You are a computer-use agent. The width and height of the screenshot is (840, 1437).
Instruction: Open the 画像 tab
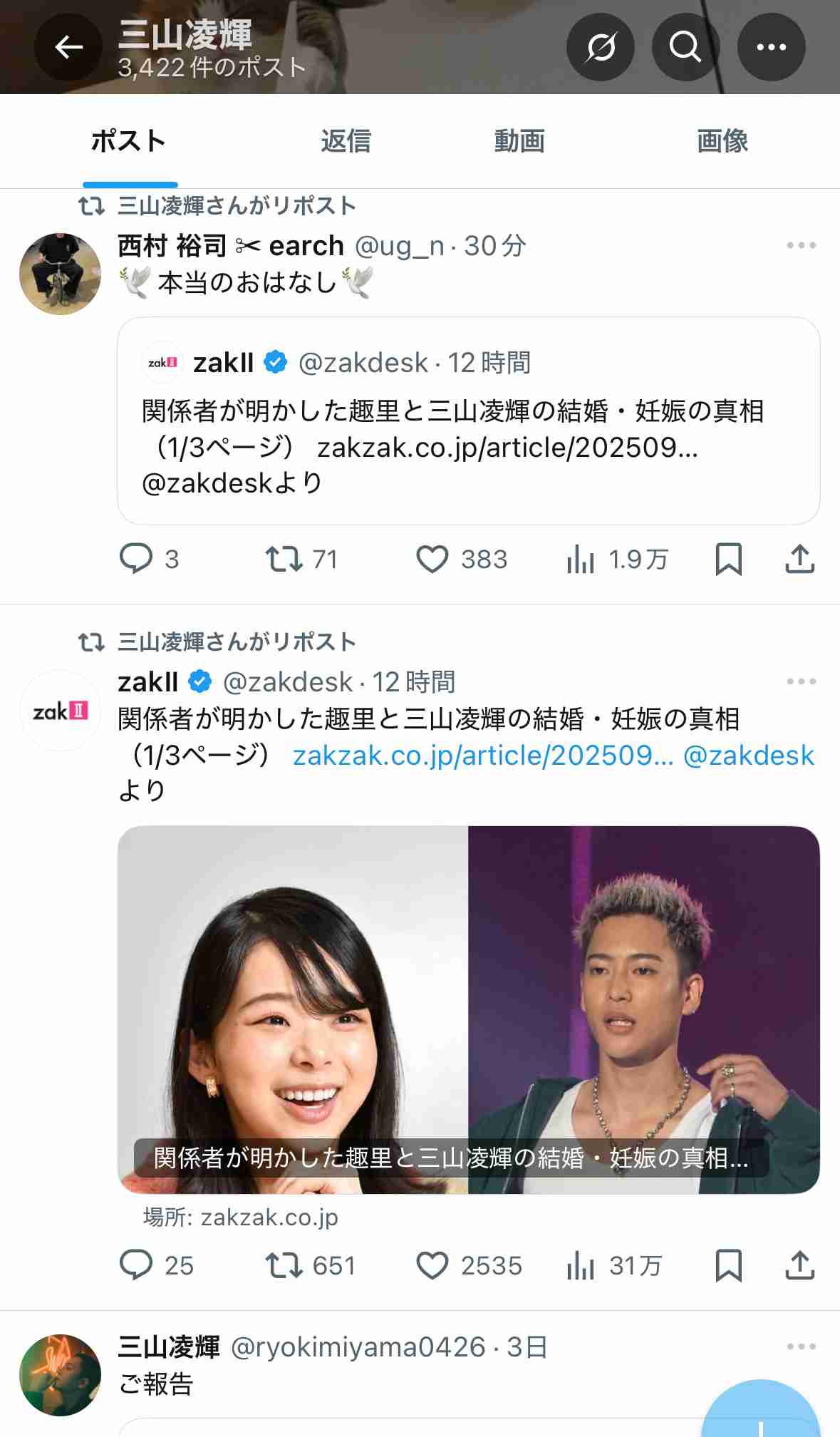click(x=722, y=141)
